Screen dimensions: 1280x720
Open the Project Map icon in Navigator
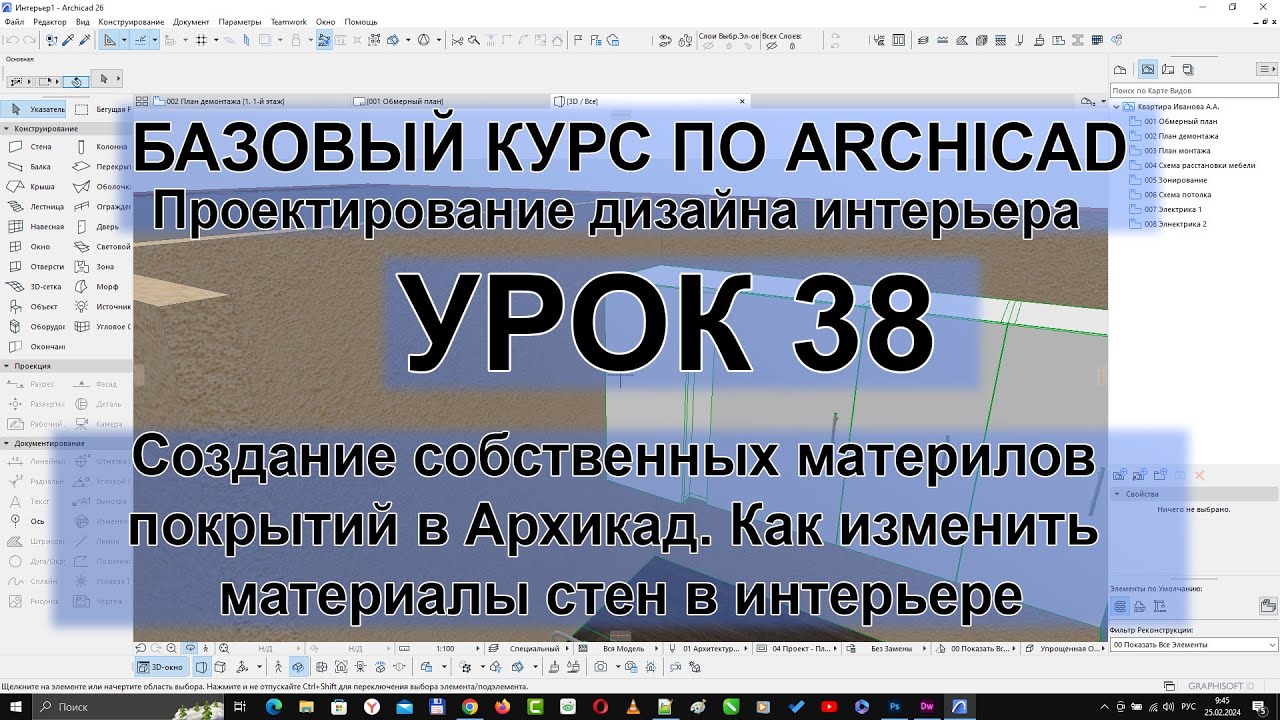click(1120, 69)
